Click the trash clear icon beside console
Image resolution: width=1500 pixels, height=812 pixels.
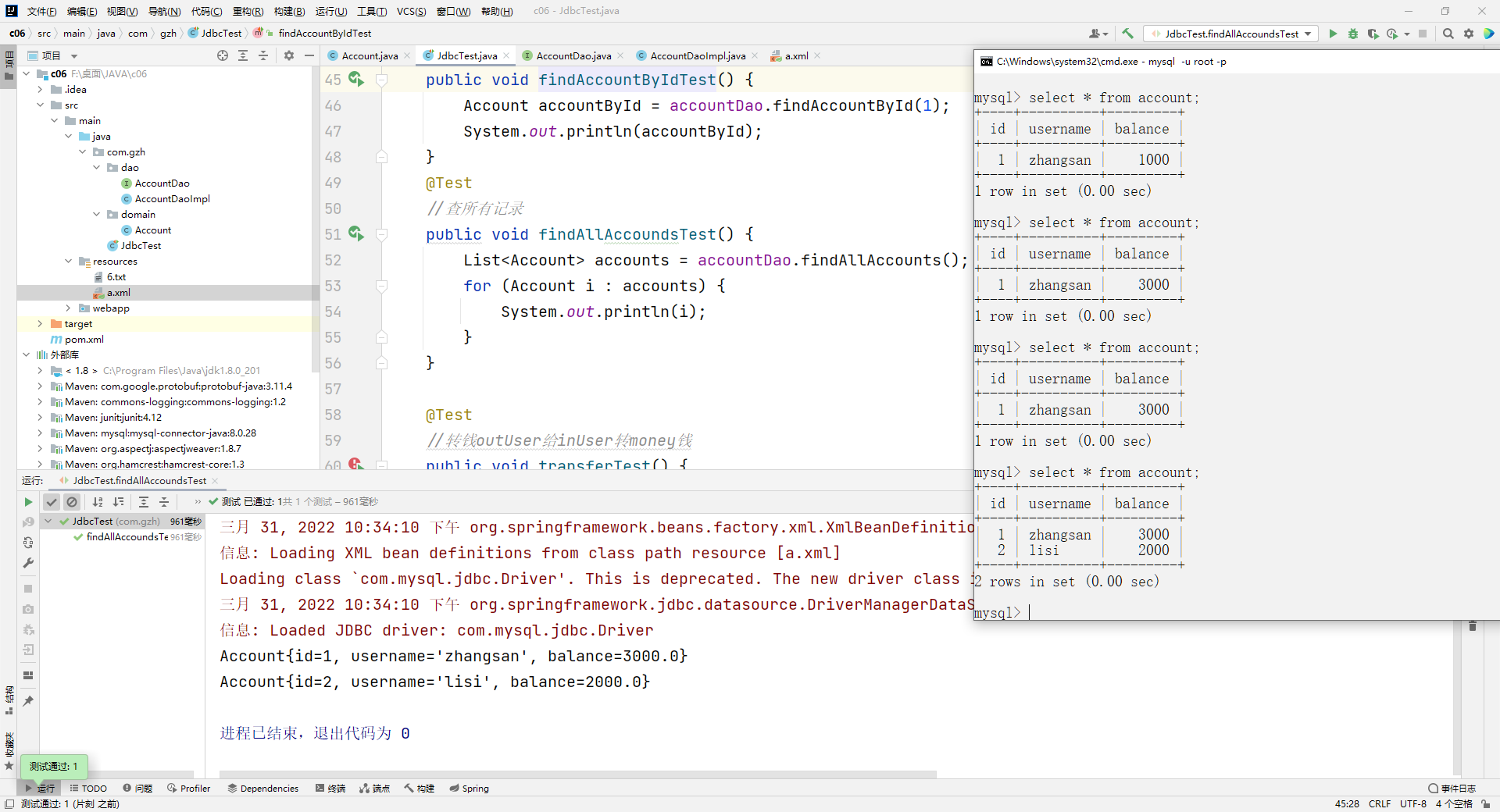point(1473,626)
